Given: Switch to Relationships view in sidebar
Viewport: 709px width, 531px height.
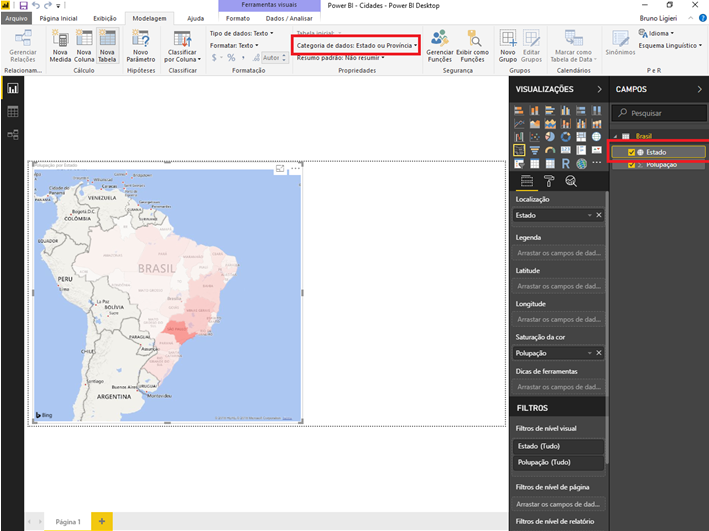Looking at the screenshot, I should click(x=13, y=135).
